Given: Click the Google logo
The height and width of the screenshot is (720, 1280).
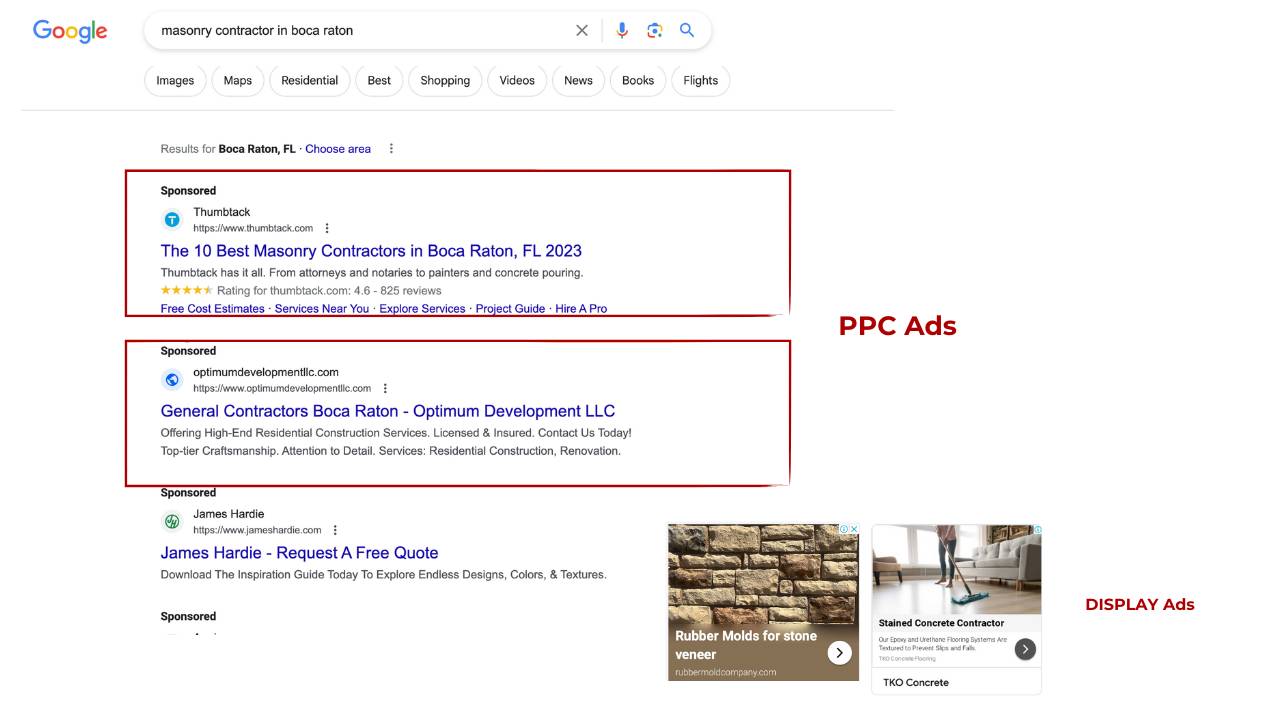Looking at the screenshot, I should (x=70, y=31).
